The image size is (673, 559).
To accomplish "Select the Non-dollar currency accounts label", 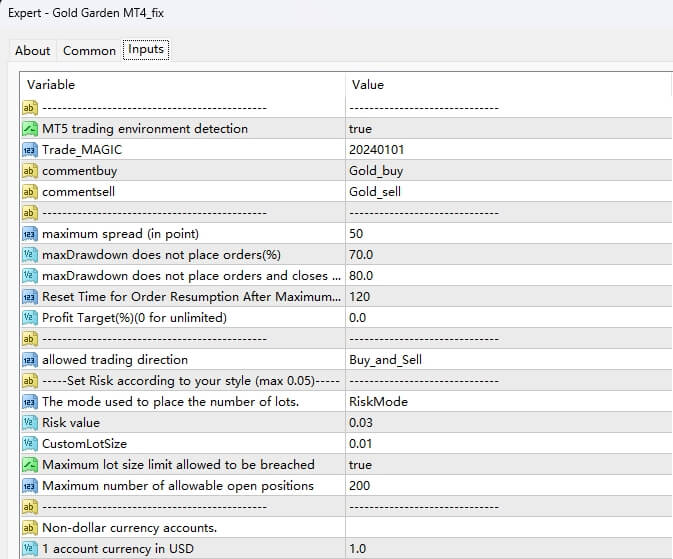I will point(129,527).
